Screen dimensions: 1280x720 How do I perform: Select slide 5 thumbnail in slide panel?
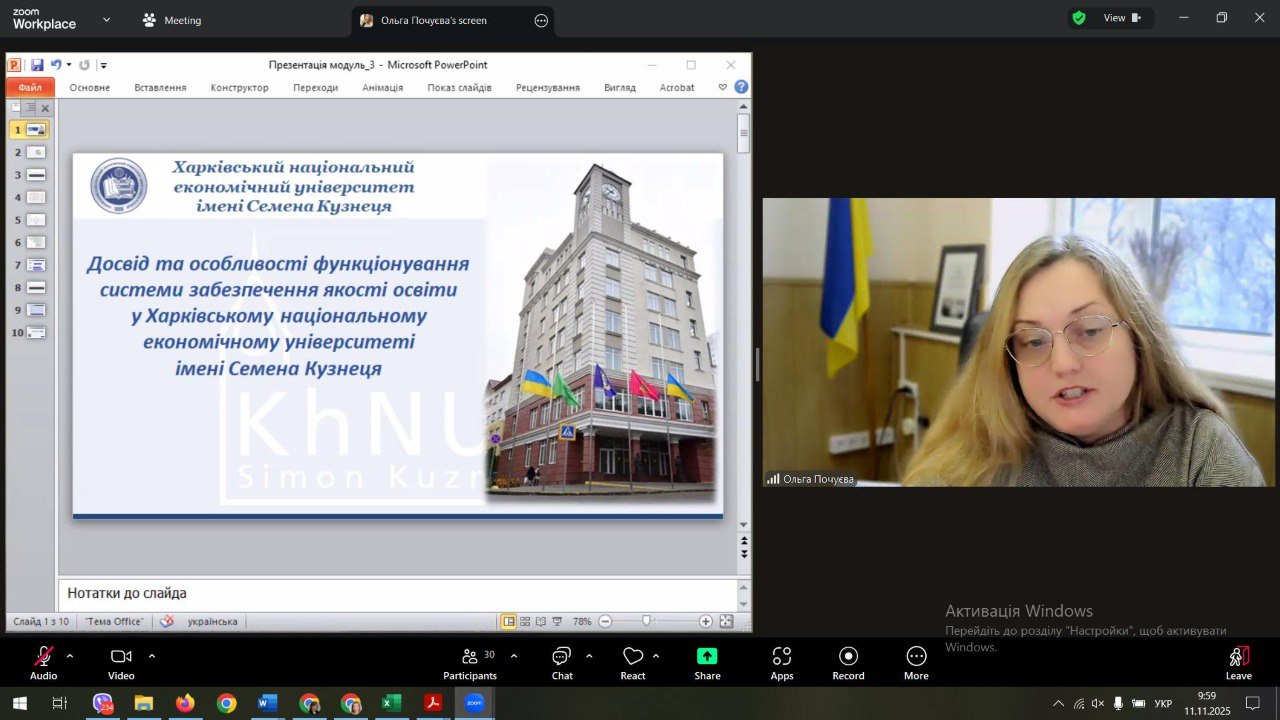(x=36, y=220)
